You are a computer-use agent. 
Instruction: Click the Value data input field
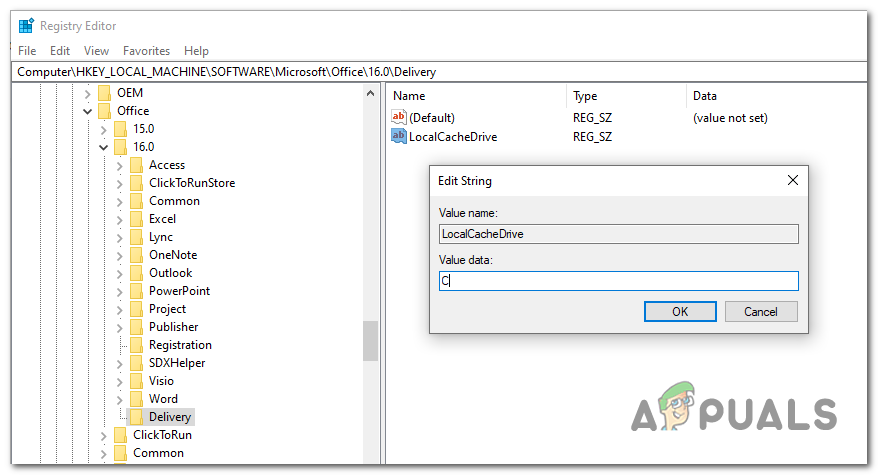coord(618,281)
